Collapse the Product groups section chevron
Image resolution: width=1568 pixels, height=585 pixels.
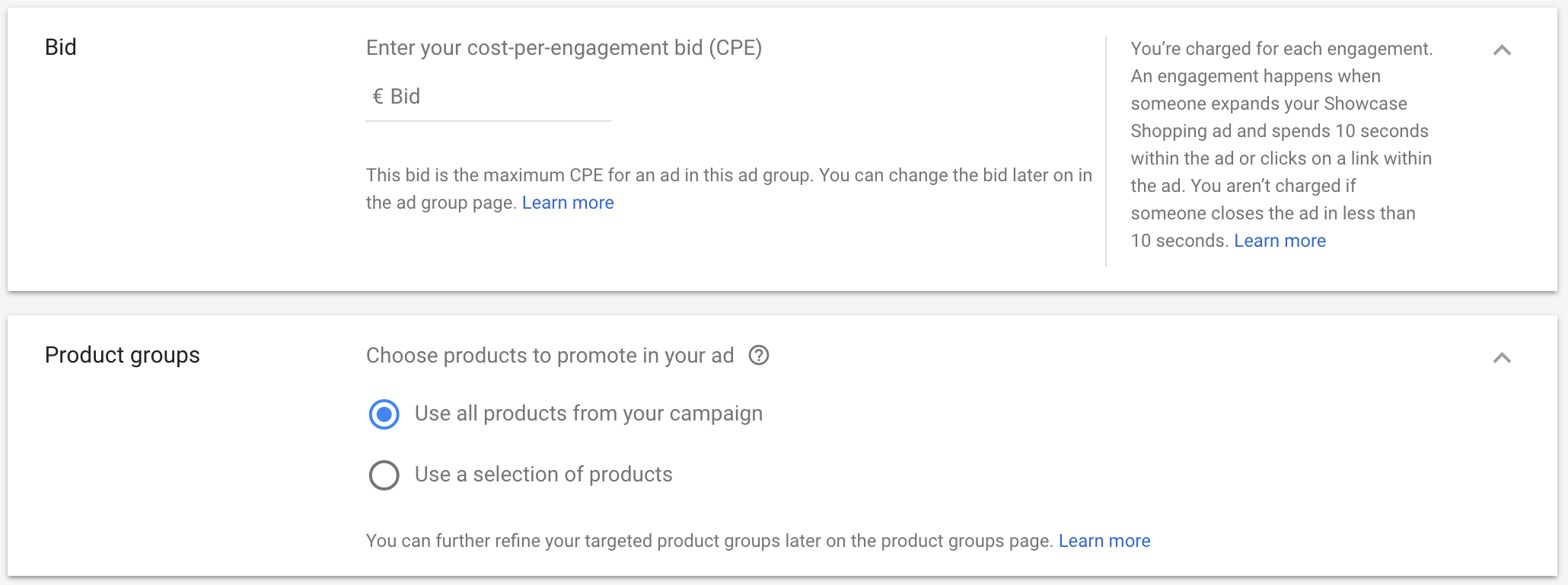pos(1502,358)
